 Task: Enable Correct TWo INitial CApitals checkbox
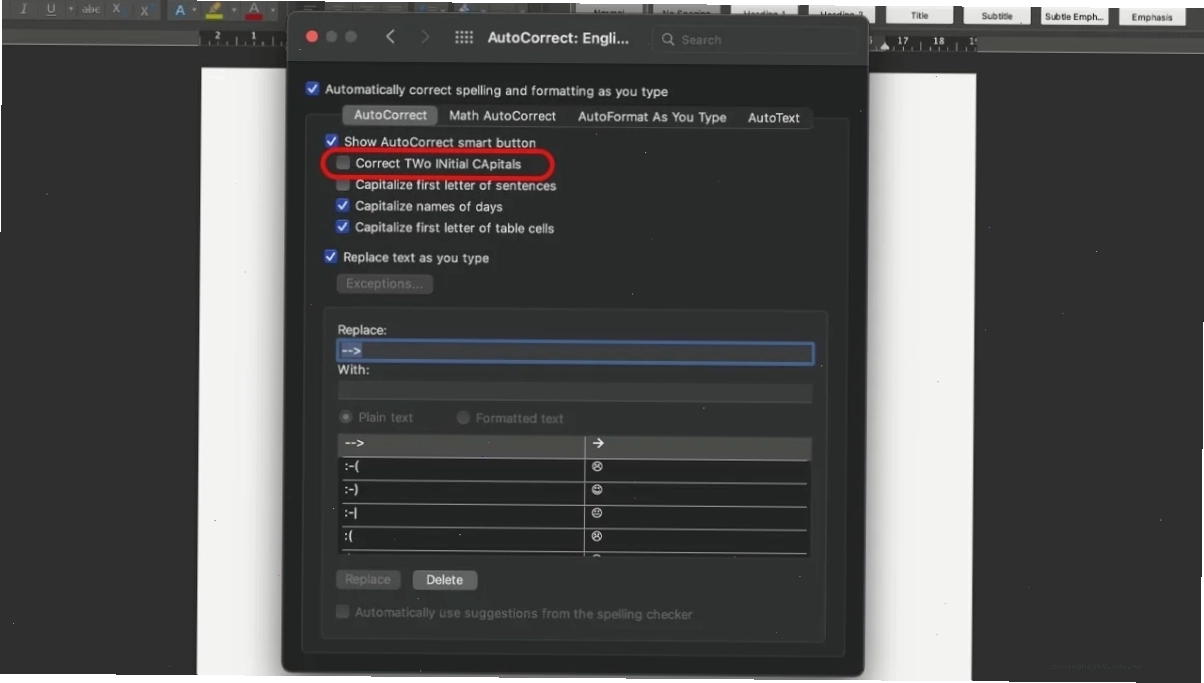click(x=343, y=163)
